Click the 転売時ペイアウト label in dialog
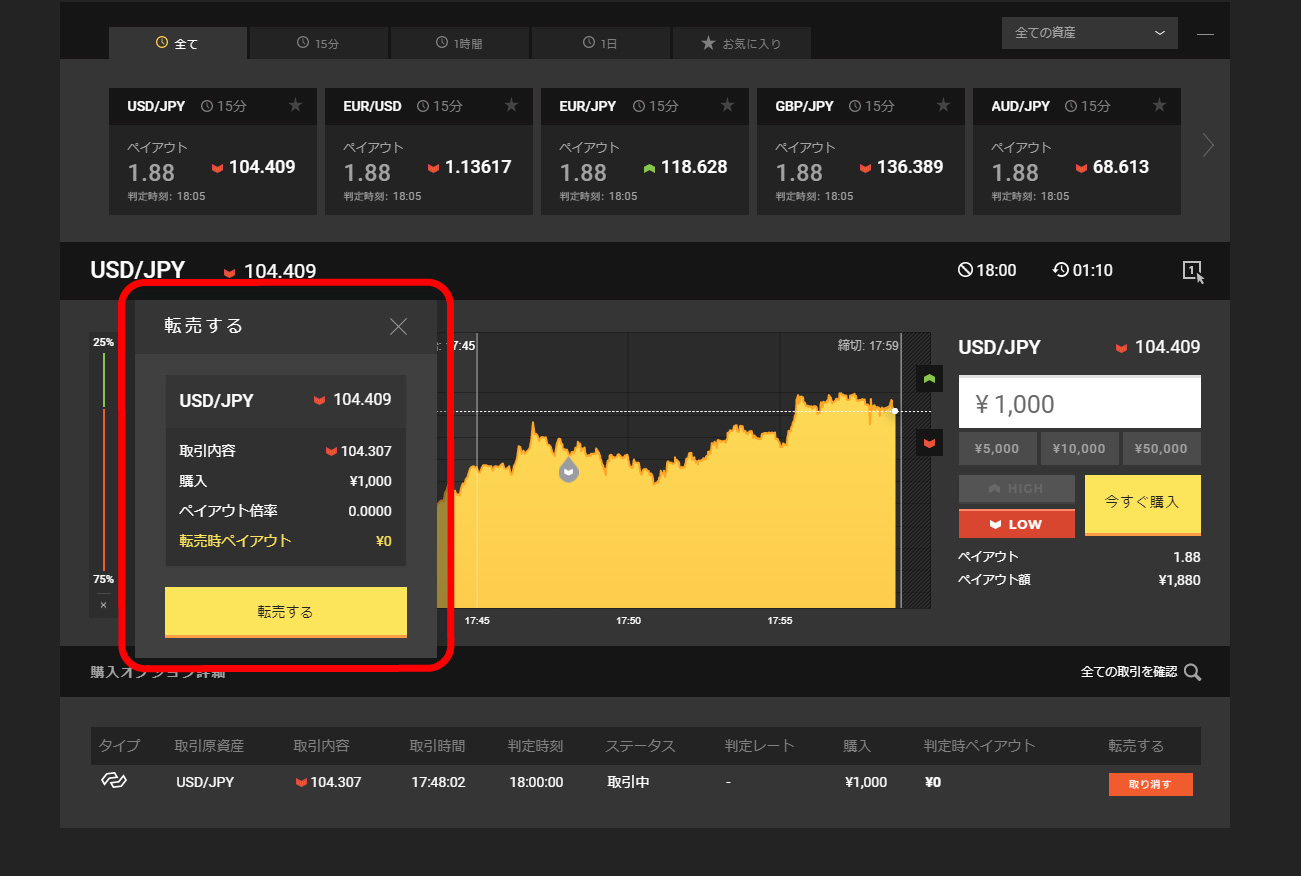The image size is (1301, 876). [x=235, y=541]
